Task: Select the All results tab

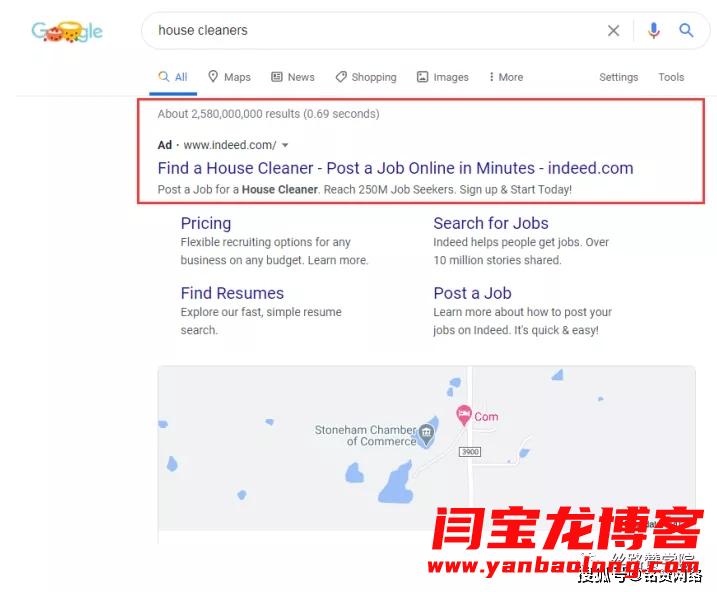Action: coord(173,77)
